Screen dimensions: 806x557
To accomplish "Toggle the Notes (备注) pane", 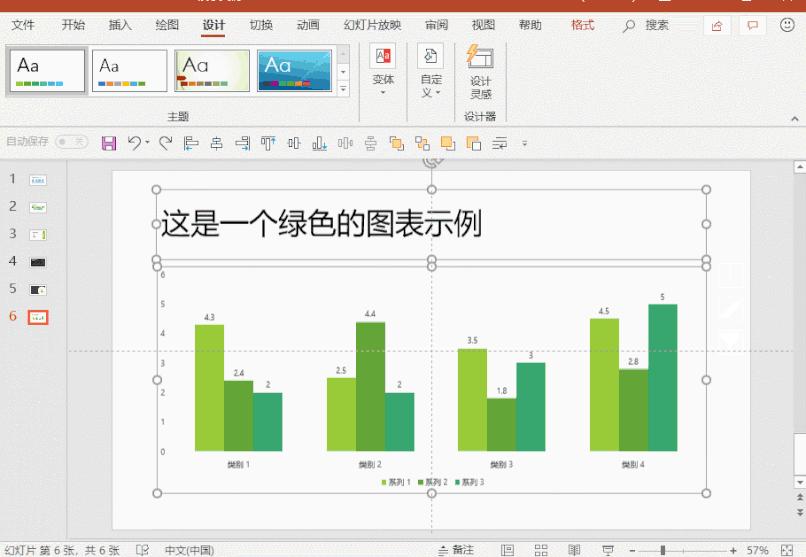I will pos(456,550).
